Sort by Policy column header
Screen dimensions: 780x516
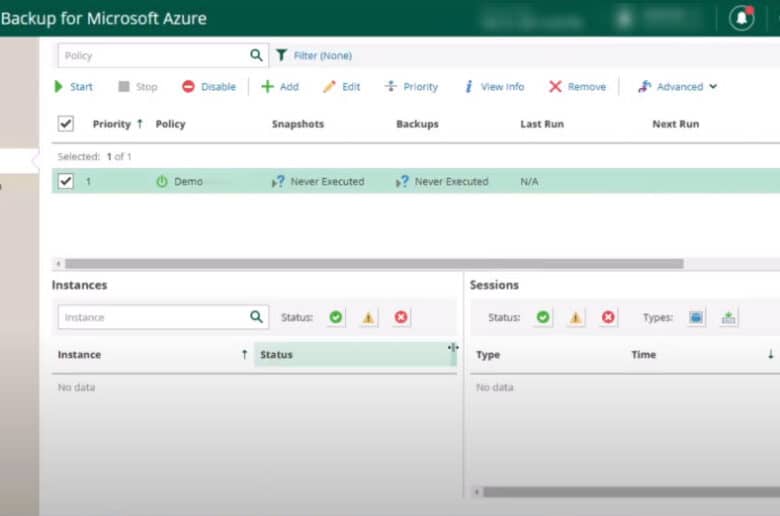point(171,124)
